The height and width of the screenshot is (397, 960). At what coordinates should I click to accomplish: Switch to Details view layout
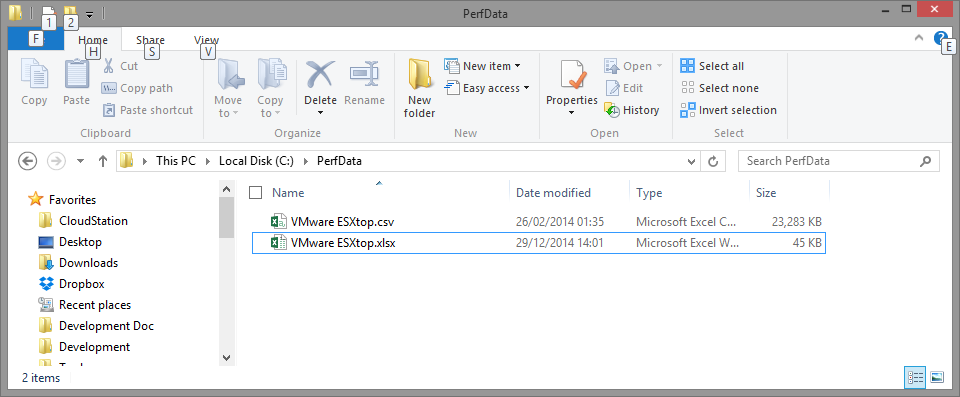click(915, 377)
